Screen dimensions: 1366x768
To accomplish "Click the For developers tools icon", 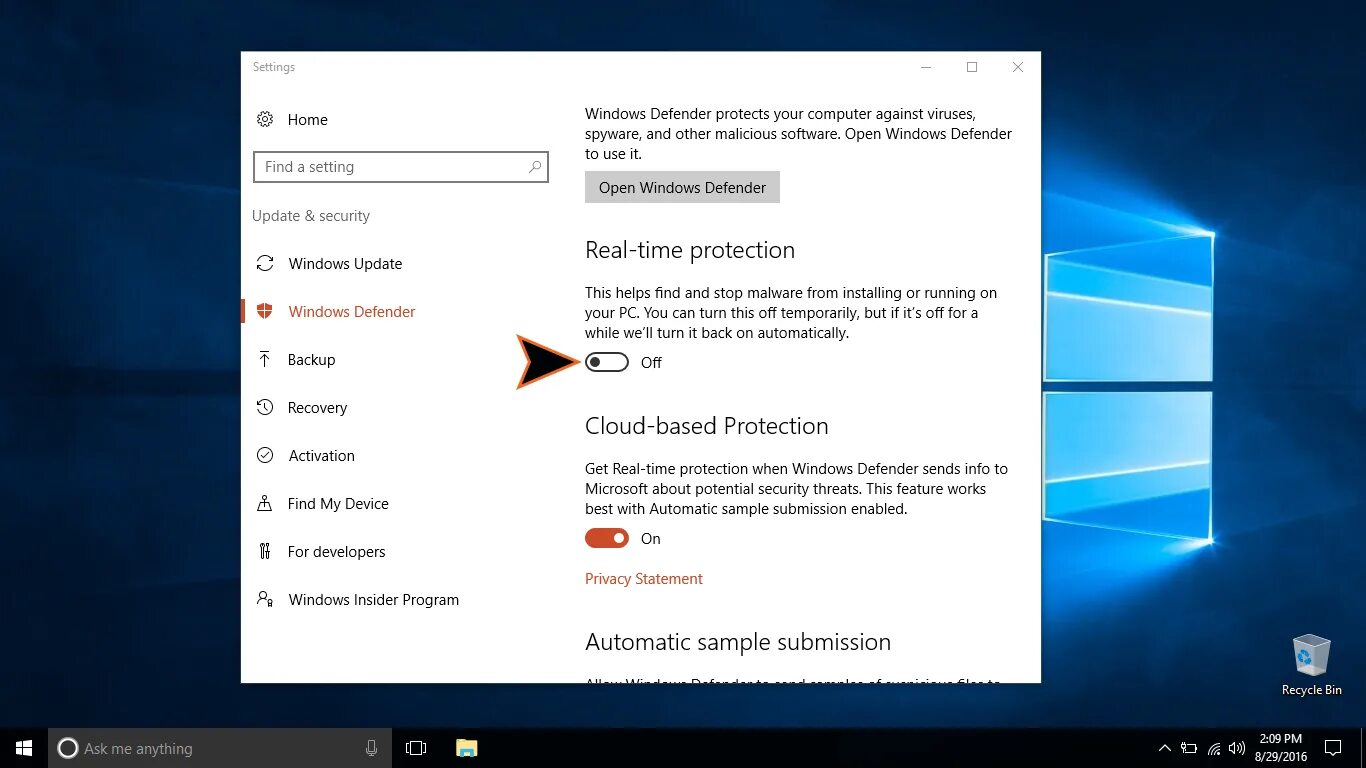I will tap(265, 551).
